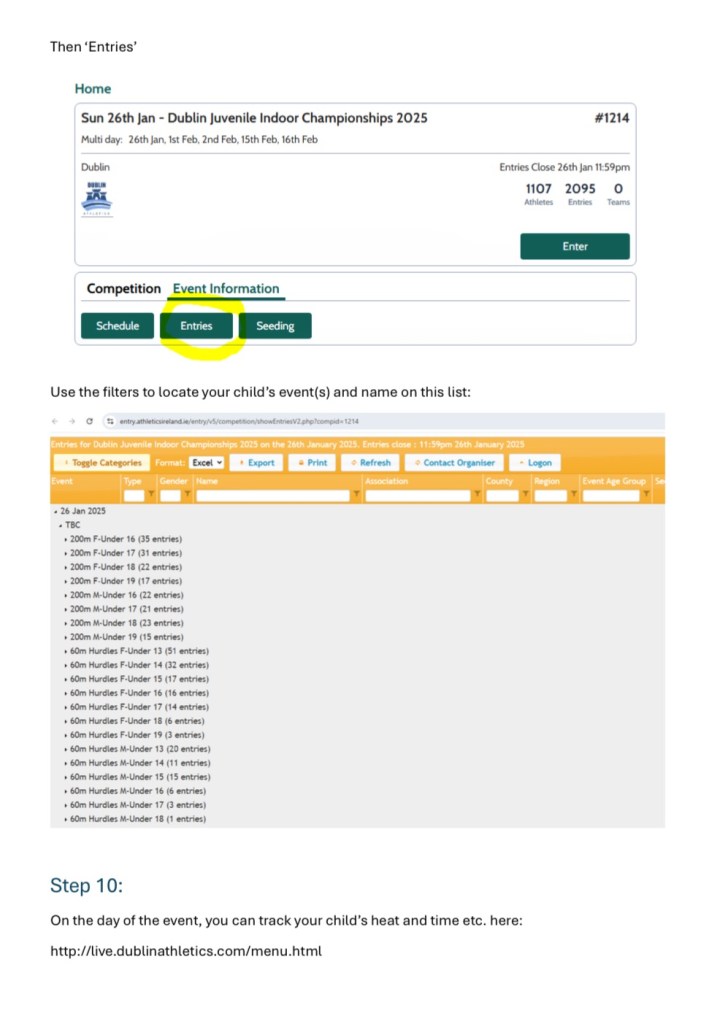Switch to the Competition tab

[x=123, y=289]
